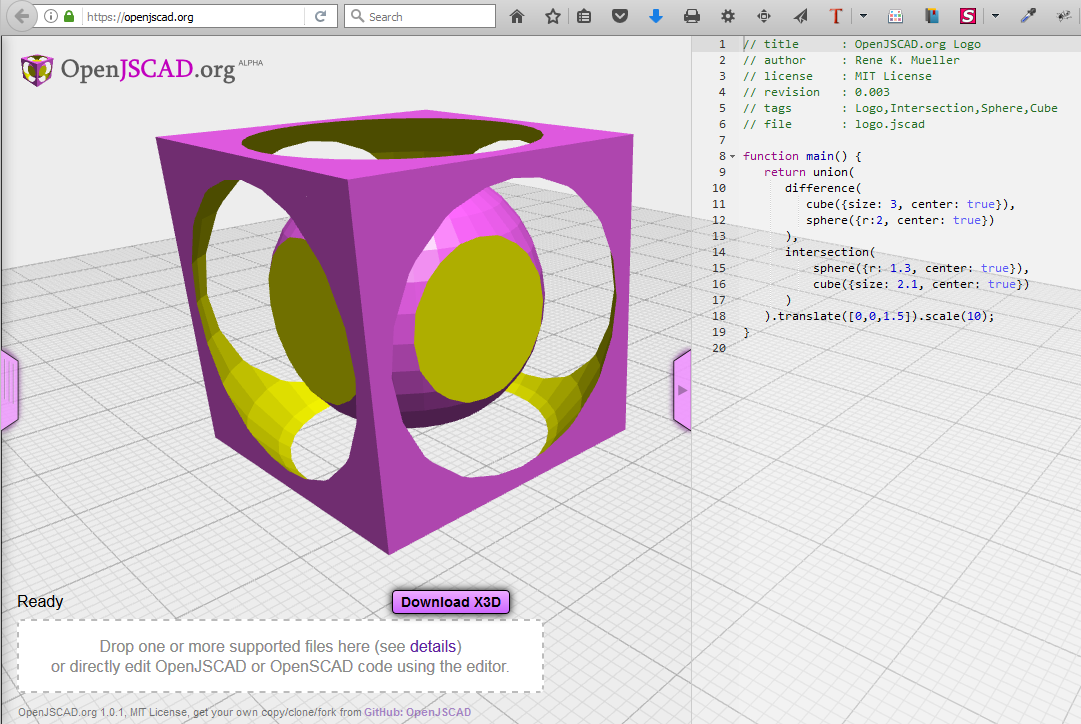This screenshot has width=1081, height=724.
Task: Click the eyedropper color picker icon
Action: coord(1027,16)
